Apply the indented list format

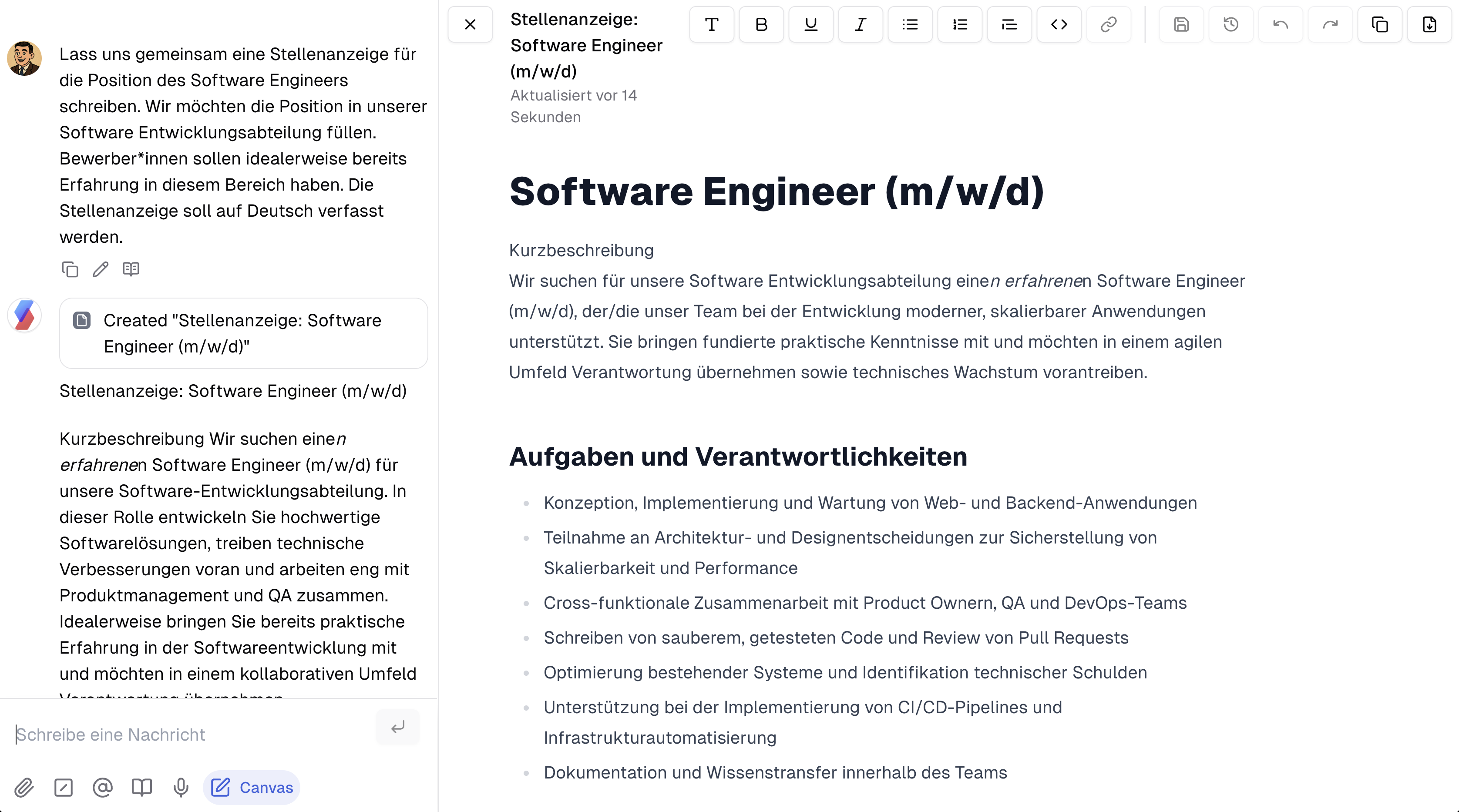[1009, 24]
